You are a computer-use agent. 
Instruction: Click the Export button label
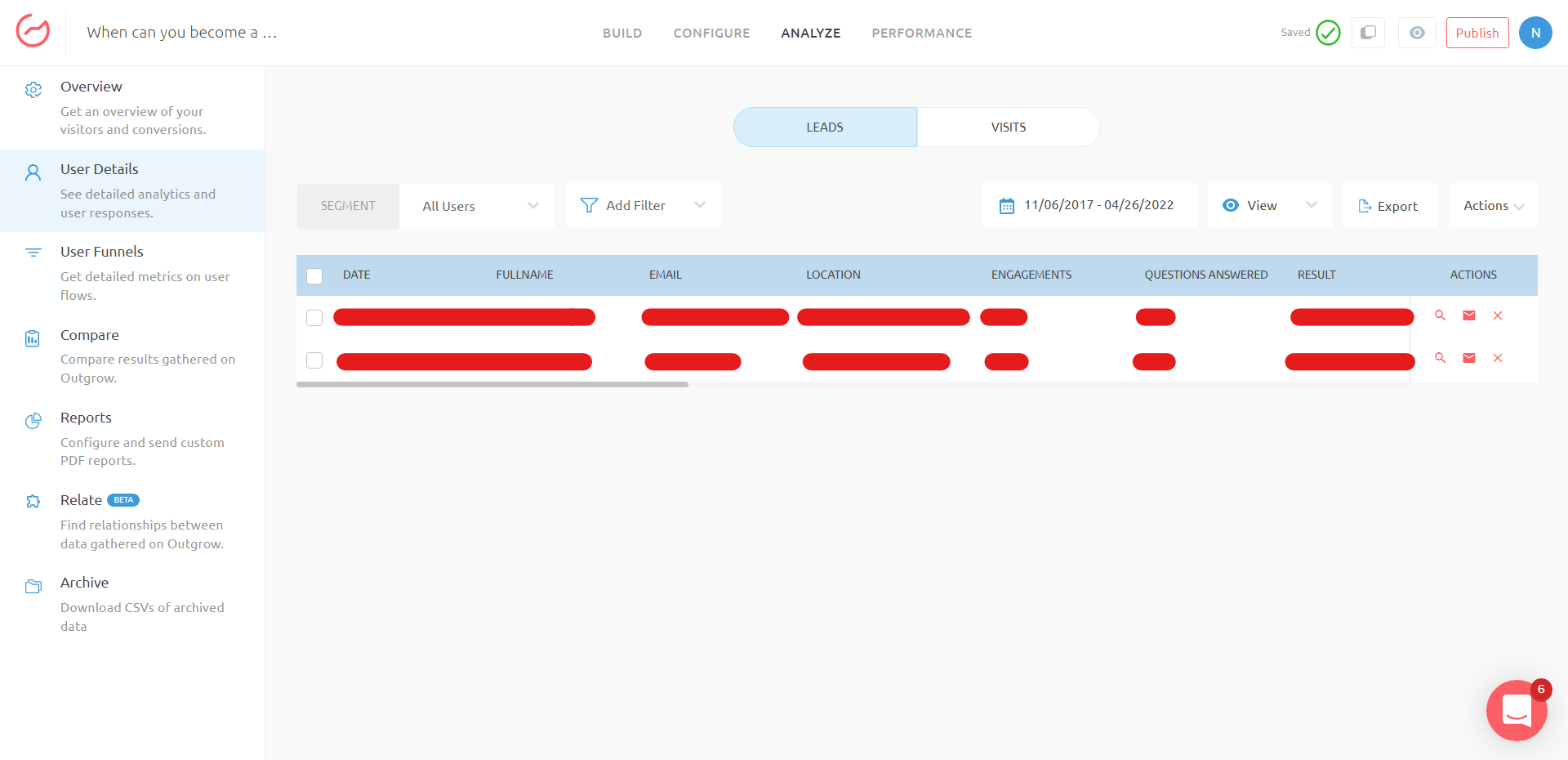click(x=1397, y=207)
